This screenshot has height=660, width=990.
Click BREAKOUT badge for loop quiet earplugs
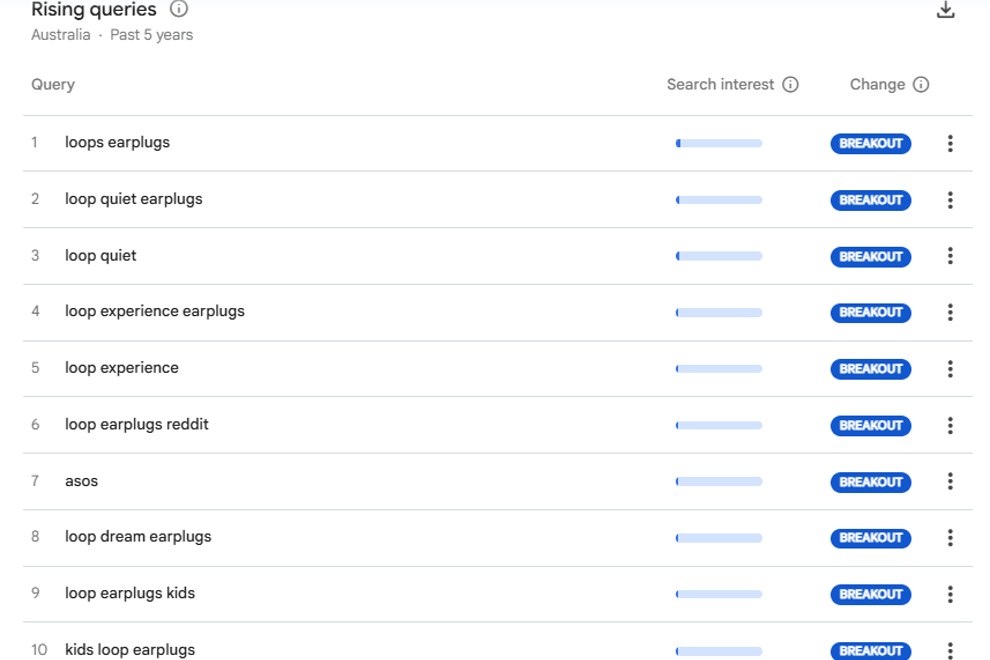coord(871,200)
